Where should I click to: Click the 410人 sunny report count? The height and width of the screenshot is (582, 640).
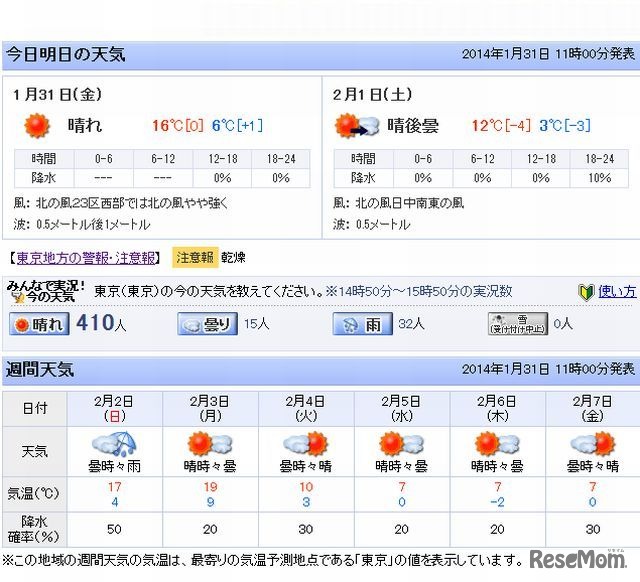pos(101,323)
